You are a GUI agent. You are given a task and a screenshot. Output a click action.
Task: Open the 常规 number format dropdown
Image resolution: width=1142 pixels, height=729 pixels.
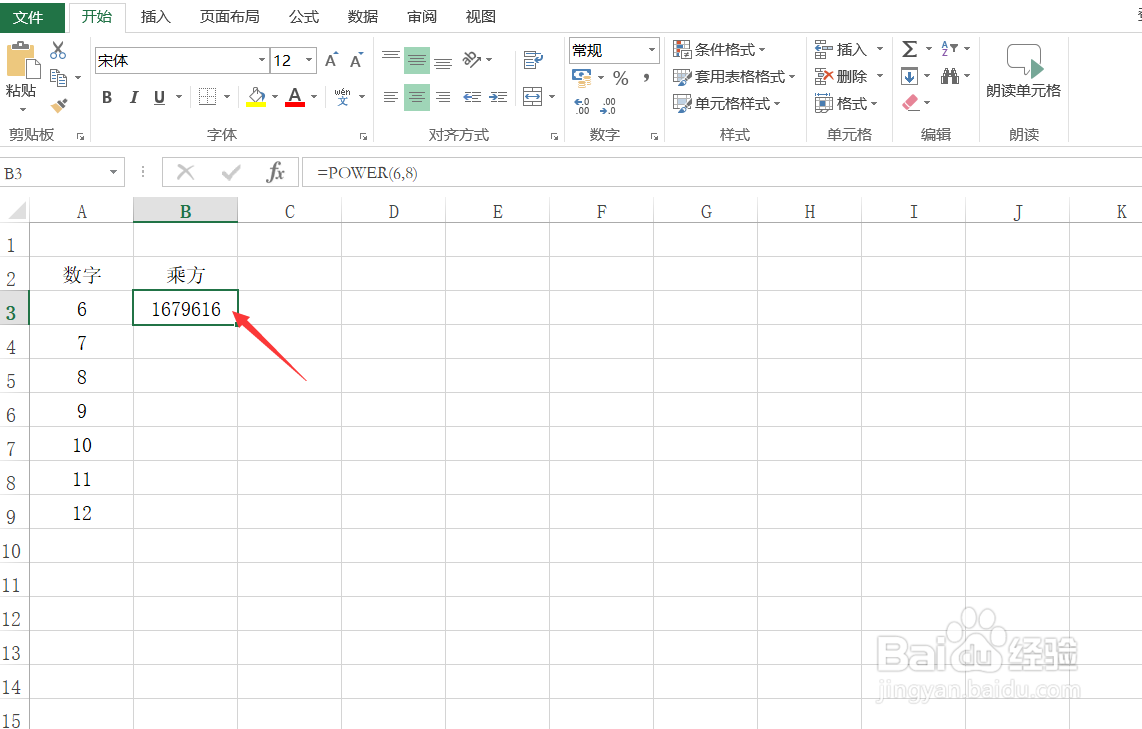651,50
